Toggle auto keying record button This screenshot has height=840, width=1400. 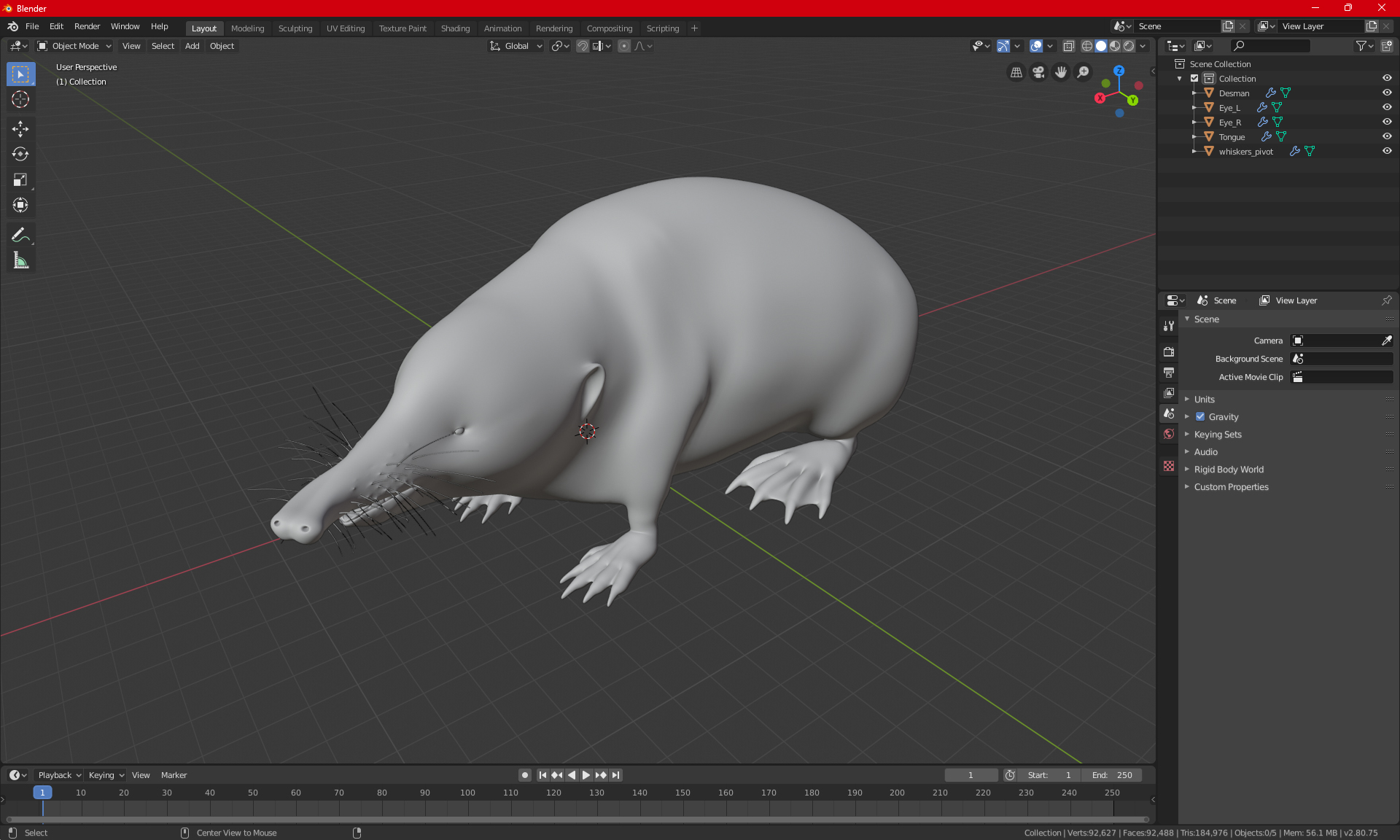[524, 775]
